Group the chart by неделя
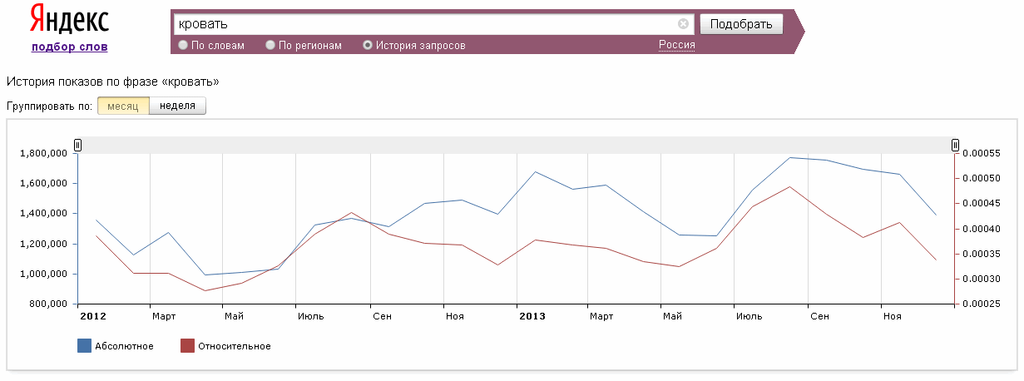 click(x=178, y=106)
